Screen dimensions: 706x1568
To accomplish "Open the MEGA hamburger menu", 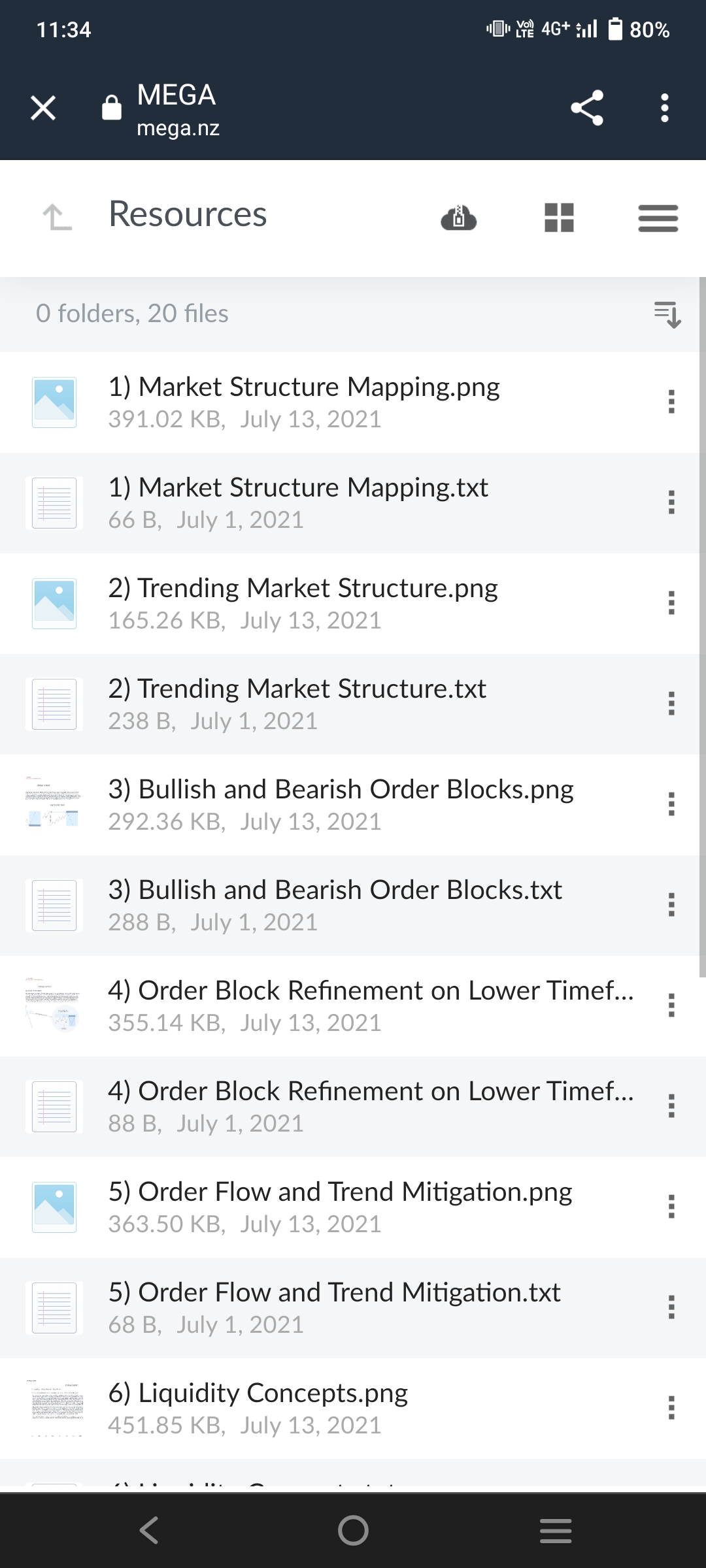I will [x=658, y=218].
